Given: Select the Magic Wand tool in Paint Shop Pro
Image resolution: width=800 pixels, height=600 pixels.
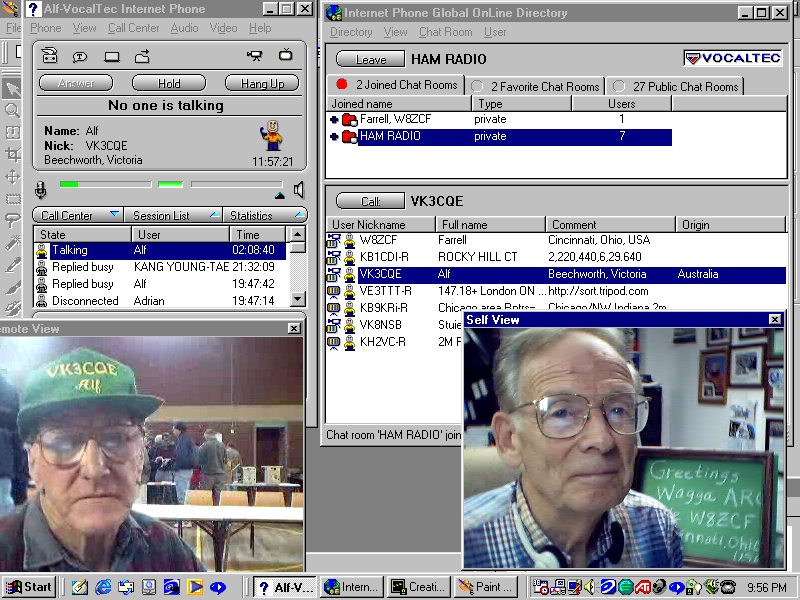Looking at the screenshot, I should 12,242.
